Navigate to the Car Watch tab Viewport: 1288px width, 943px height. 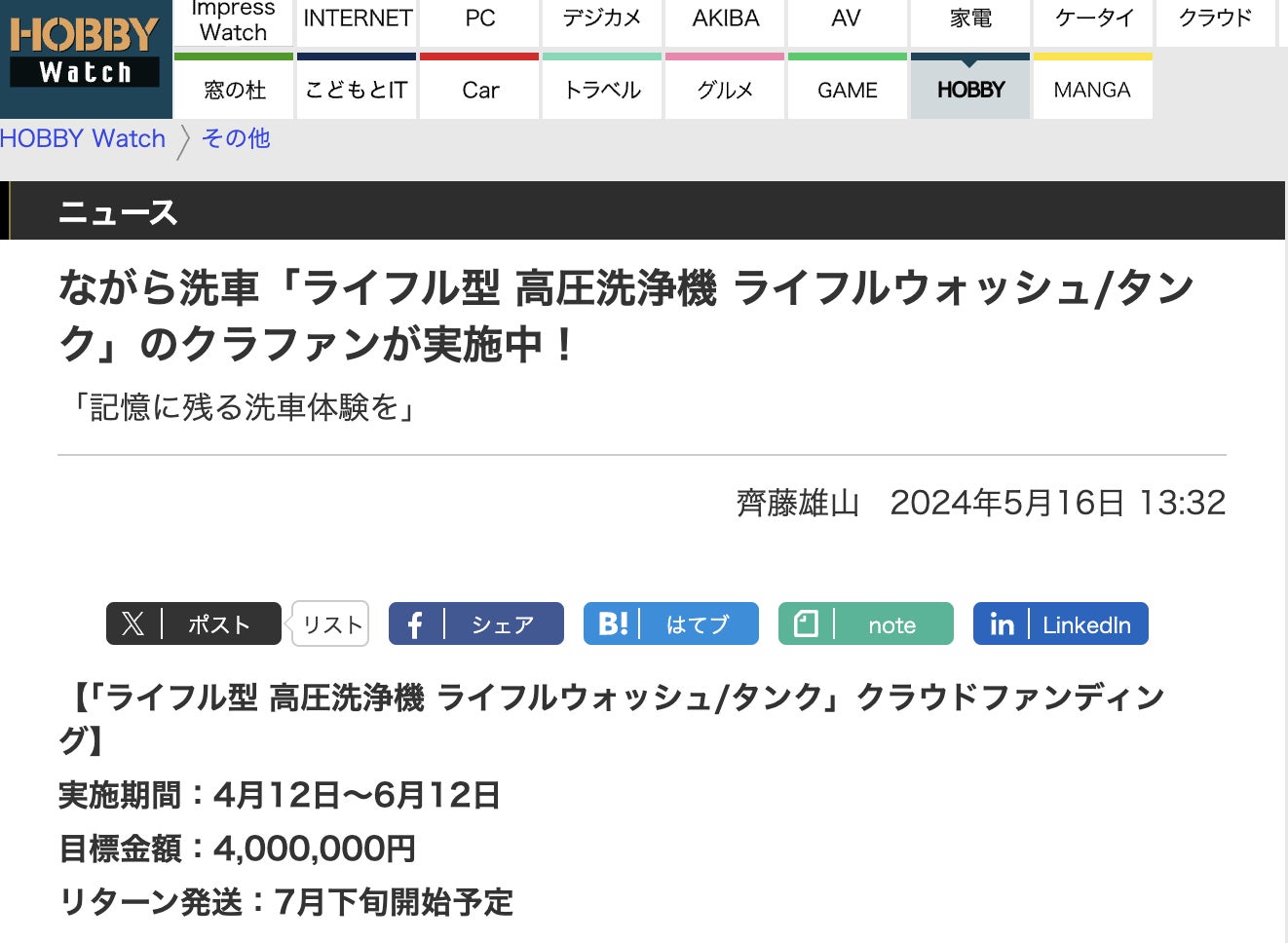(x=480, y=90)
